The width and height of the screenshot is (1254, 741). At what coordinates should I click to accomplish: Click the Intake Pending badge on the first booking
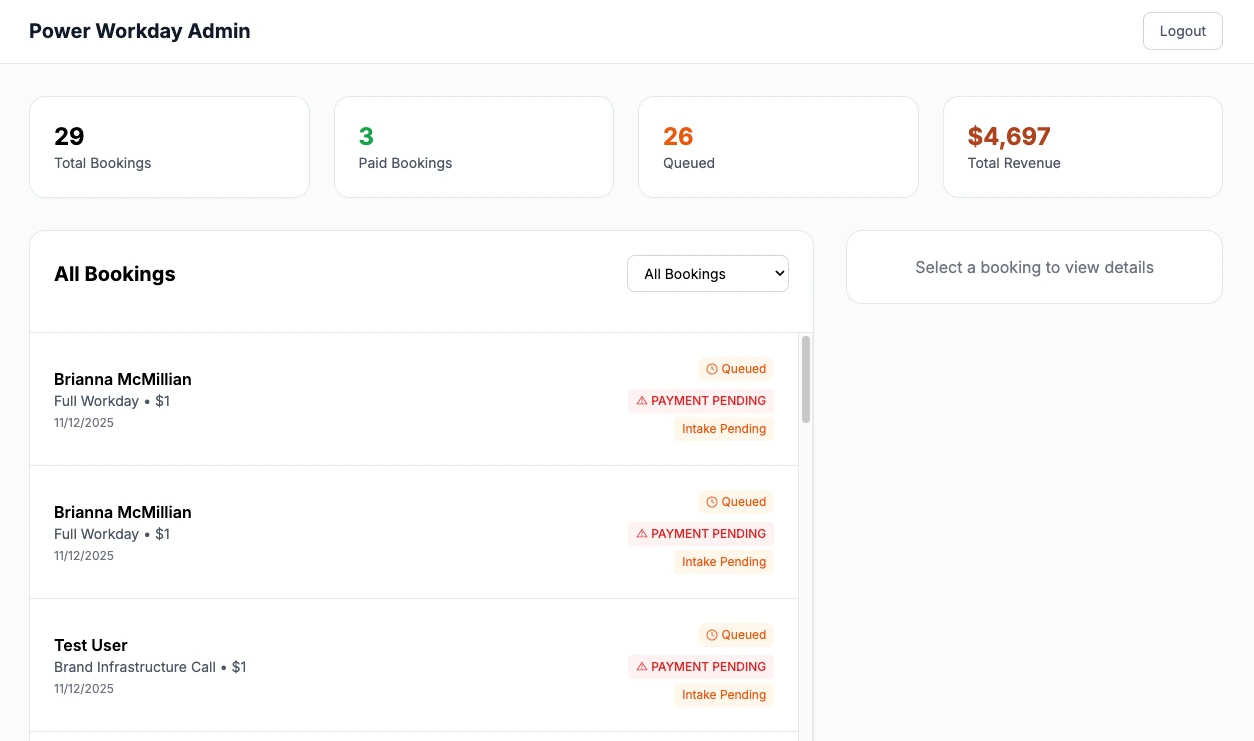pos(724,429)
